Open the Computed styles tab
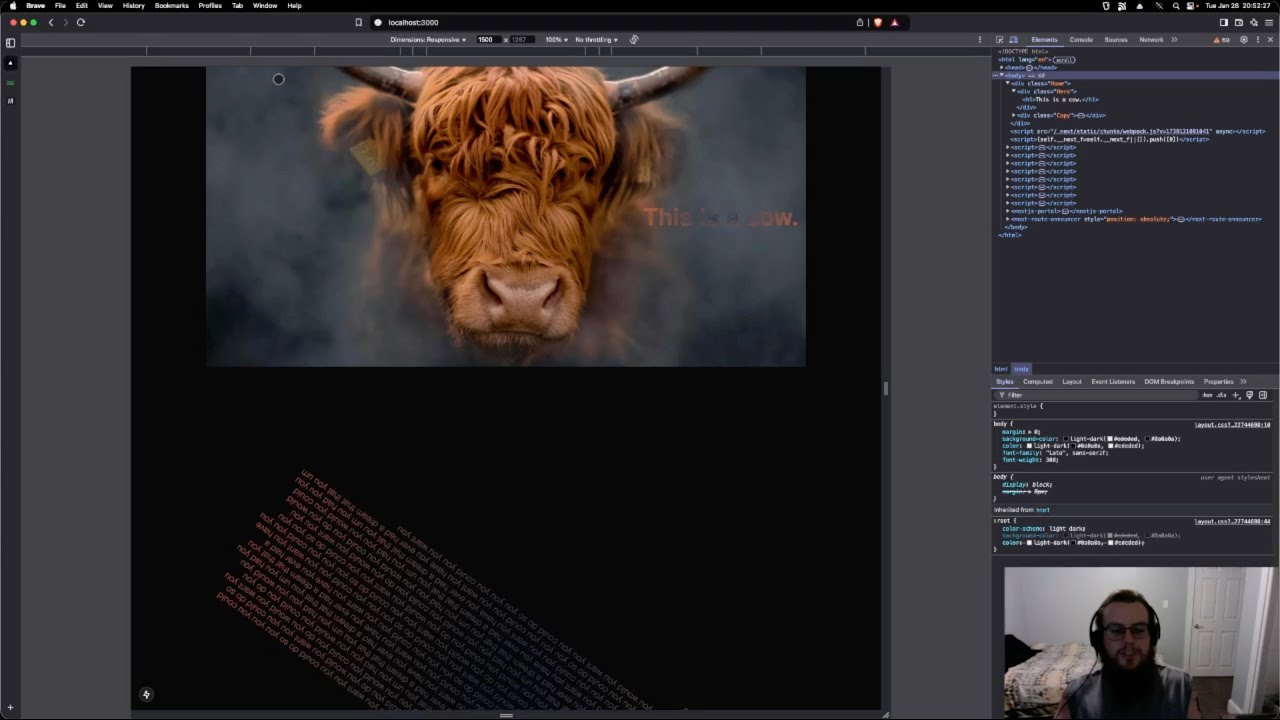Viewport: 1280px width, 720px height. 1038,381
